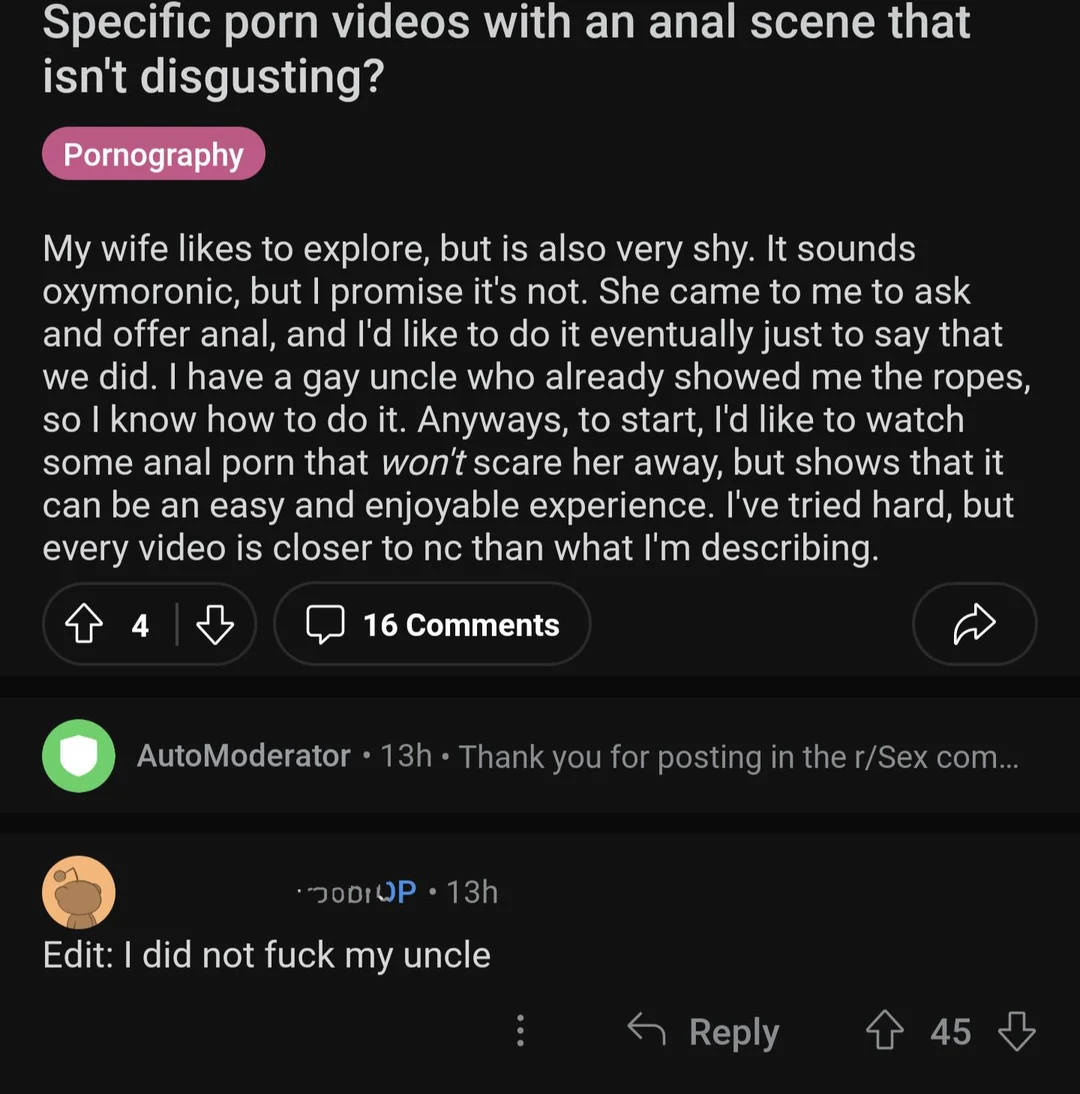Upvote the comment with 45 votes

pyautogui.click(x=886, y=1031)
